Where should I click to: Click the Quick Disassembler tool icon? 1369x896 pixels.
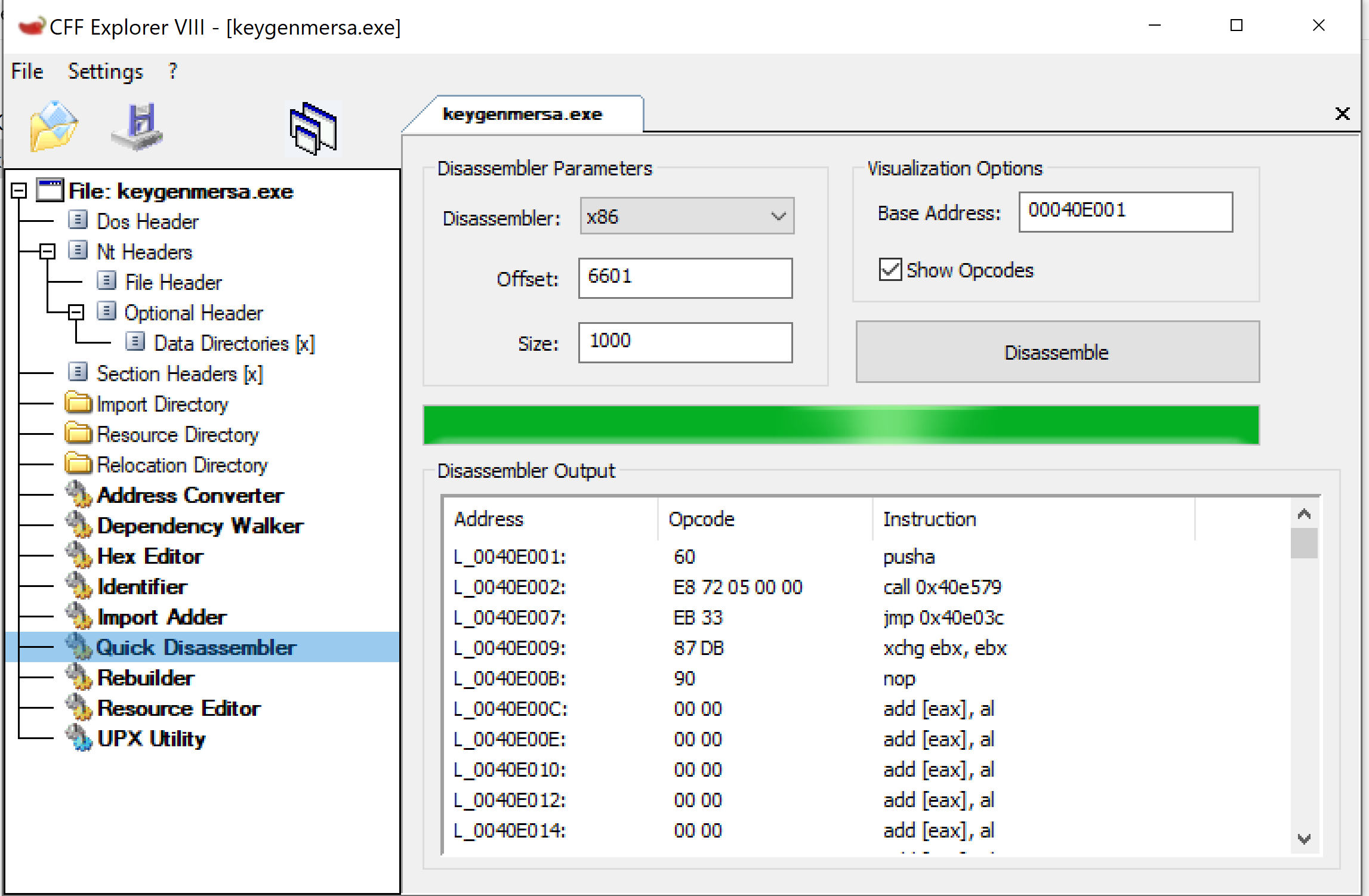pos(79,646)
